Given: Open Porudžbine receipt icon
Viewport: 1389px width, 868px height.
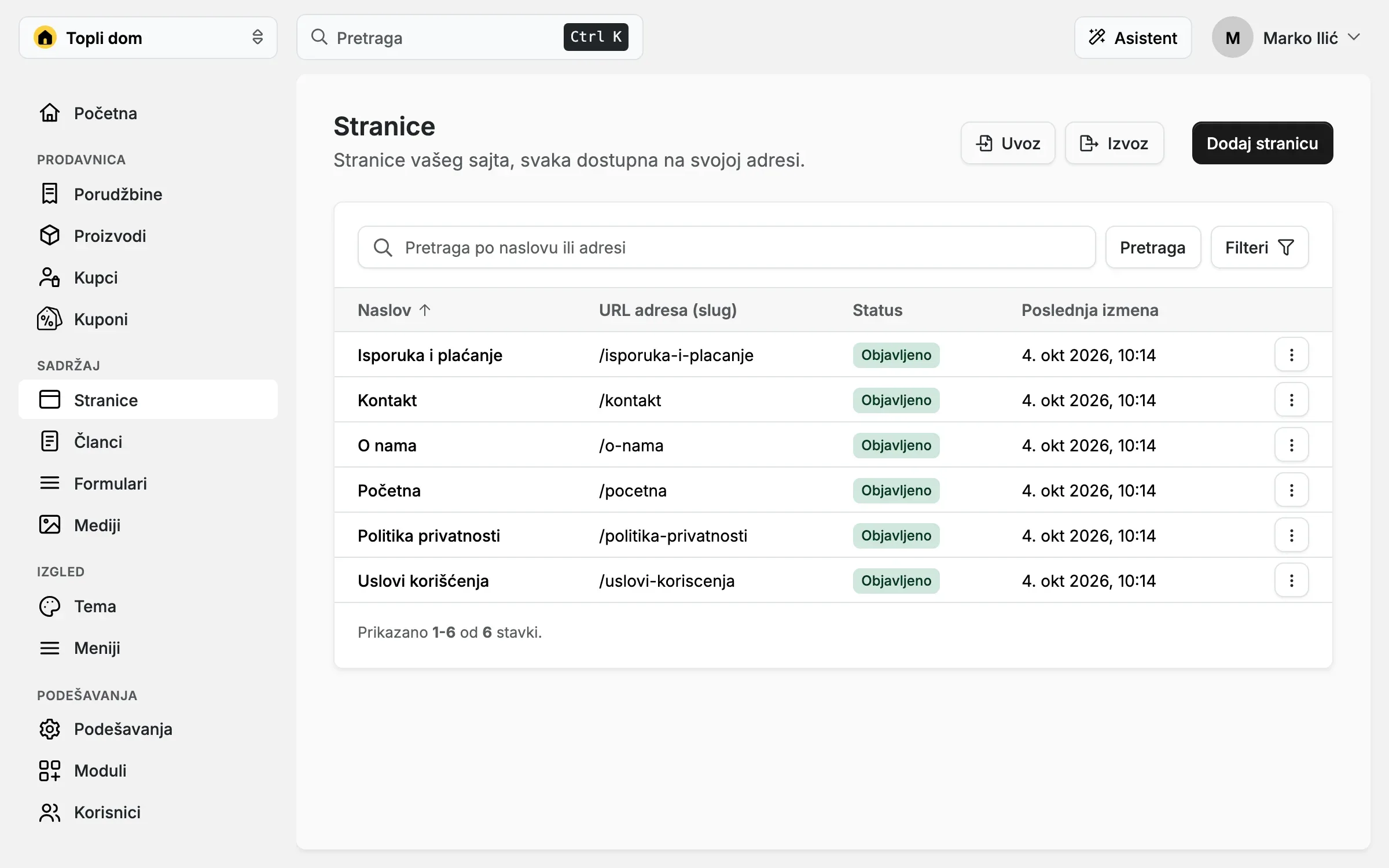Looking at the screenshot, I should click(50, 194).
